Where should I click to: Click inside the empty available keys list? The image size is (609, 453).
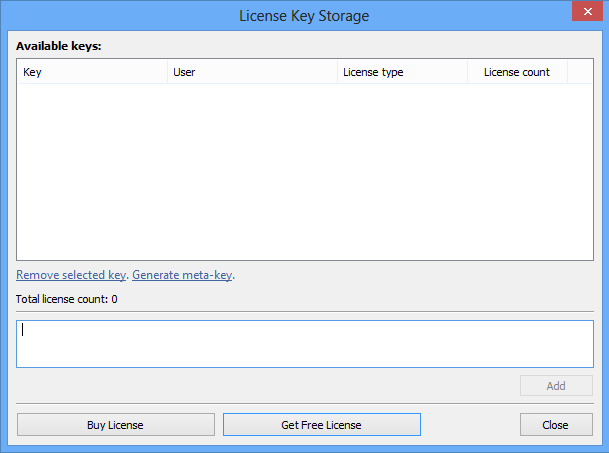[x=304, y=170]
